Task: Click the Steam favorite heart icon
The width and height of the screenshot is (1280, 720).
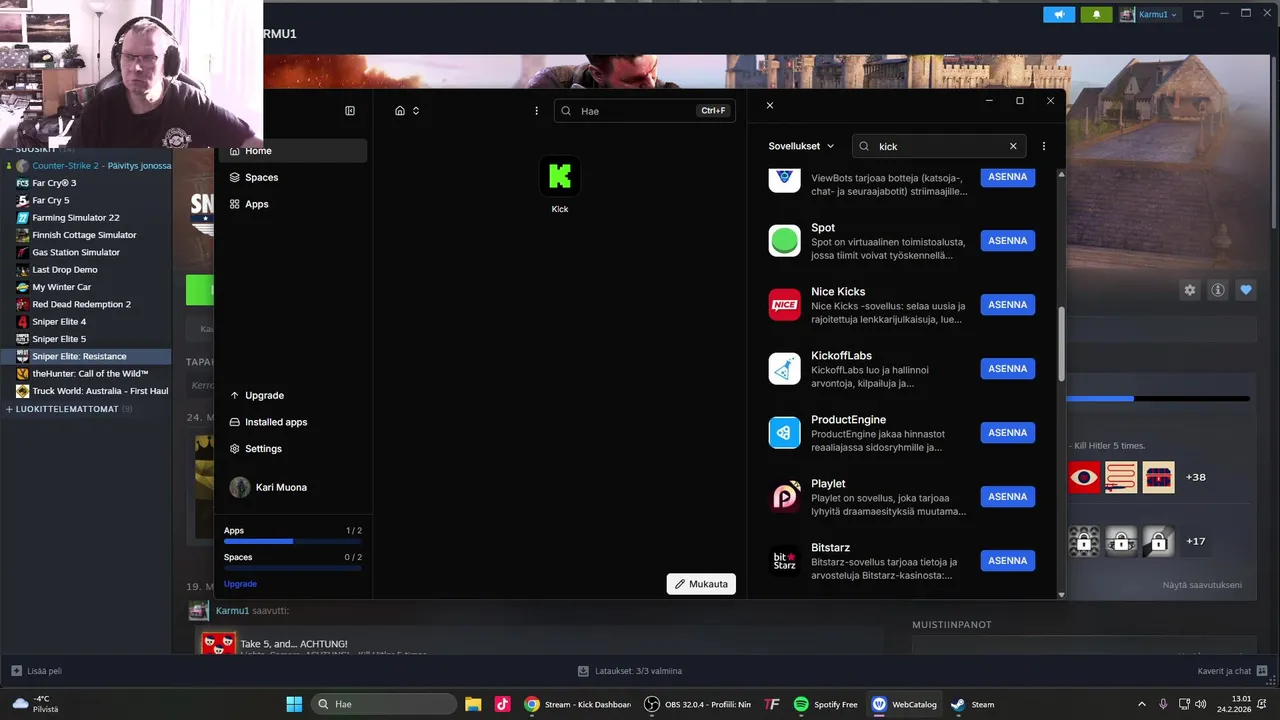Action: pos(1246,290)
